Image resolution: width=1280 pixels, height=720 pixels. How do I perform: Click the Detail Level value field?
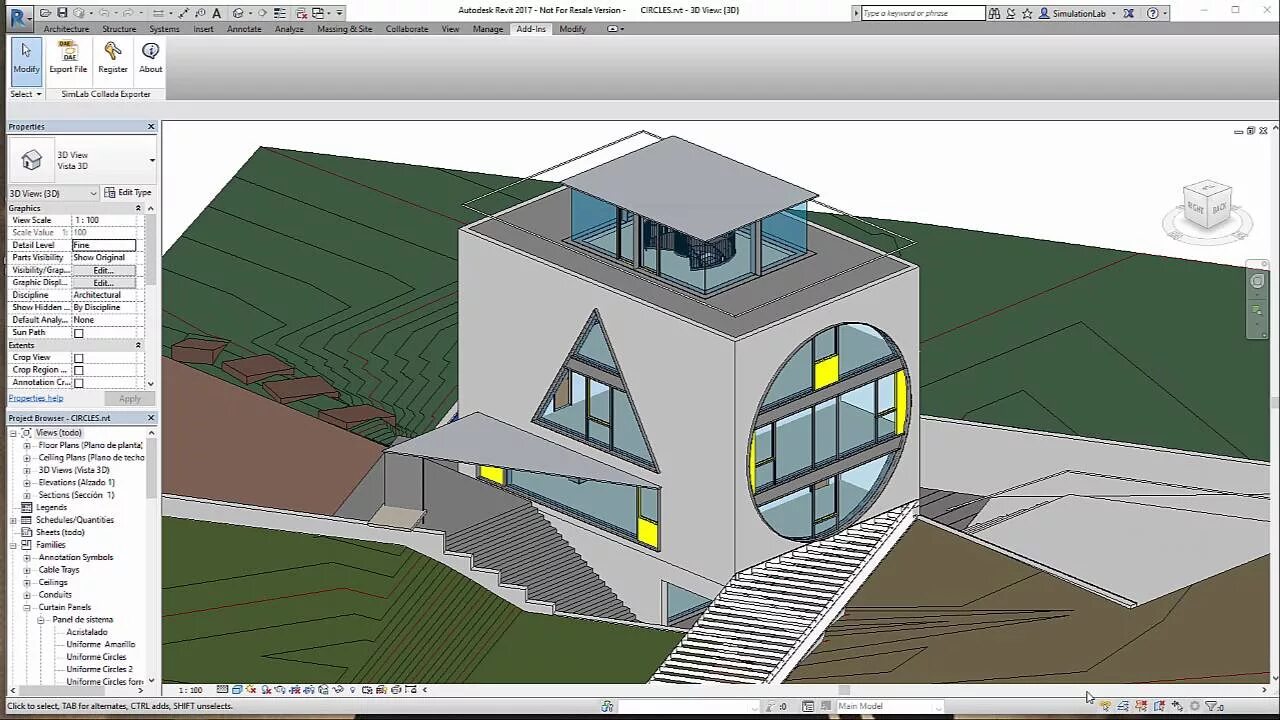click(x=104, y=245)
